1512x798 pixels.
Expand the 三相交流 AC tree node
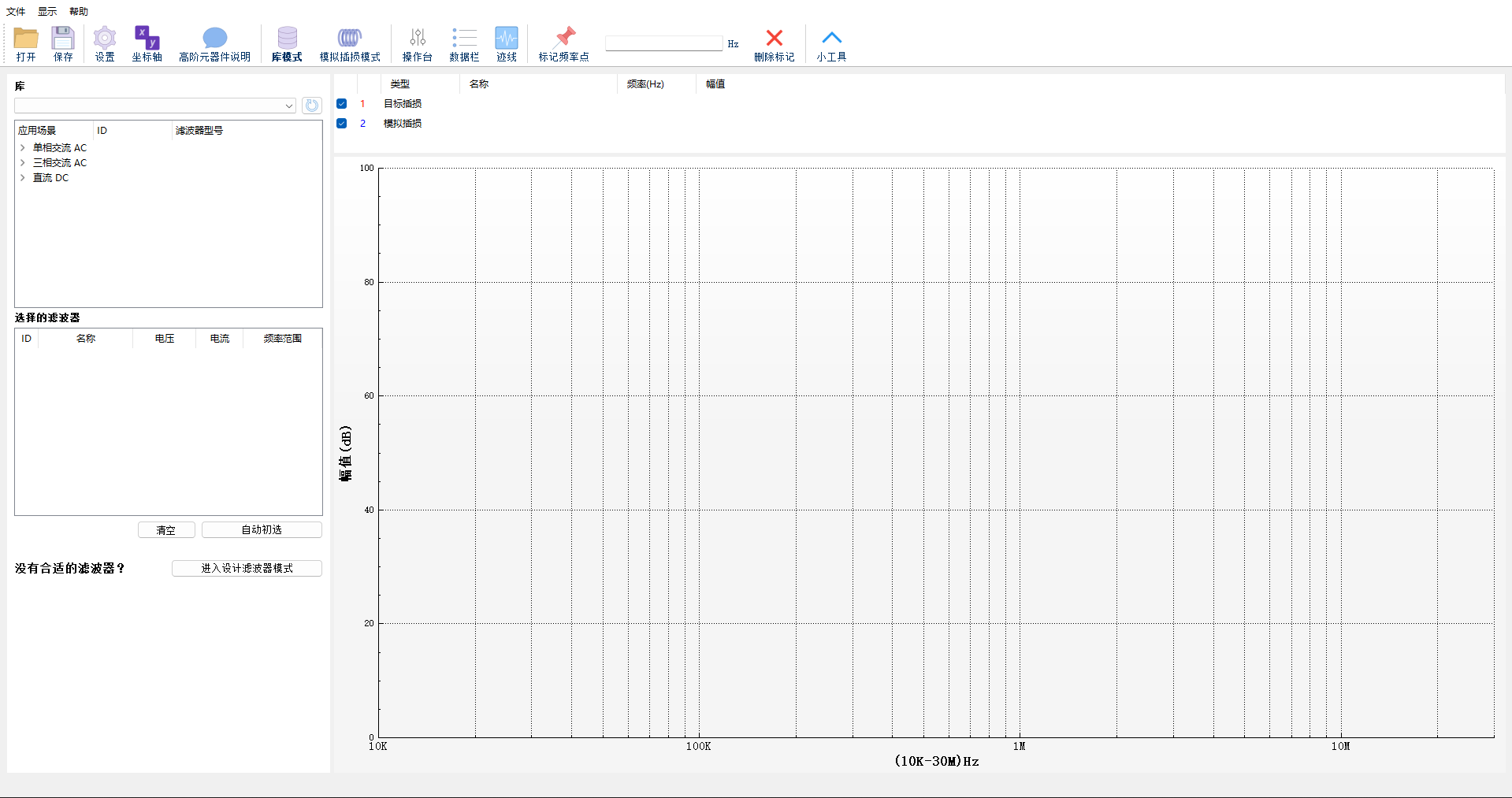(x=22, y=163)
